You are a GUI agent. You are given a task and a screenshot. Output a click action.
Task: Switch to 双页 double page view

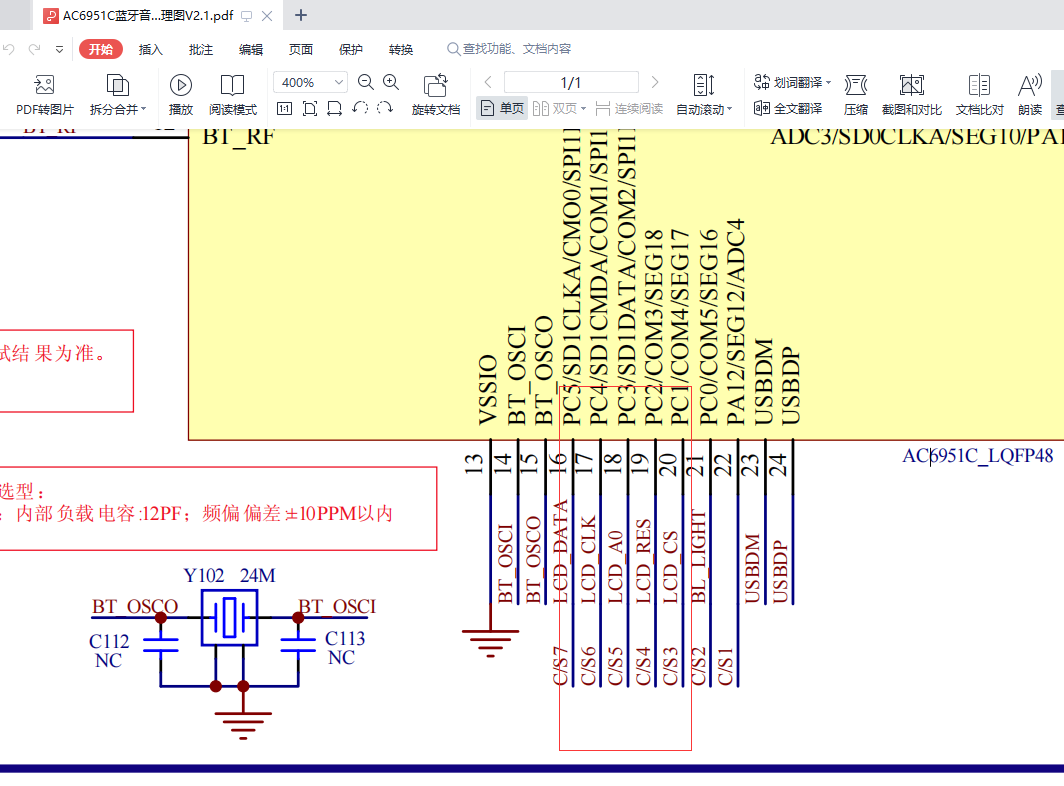tap(560, 109)
